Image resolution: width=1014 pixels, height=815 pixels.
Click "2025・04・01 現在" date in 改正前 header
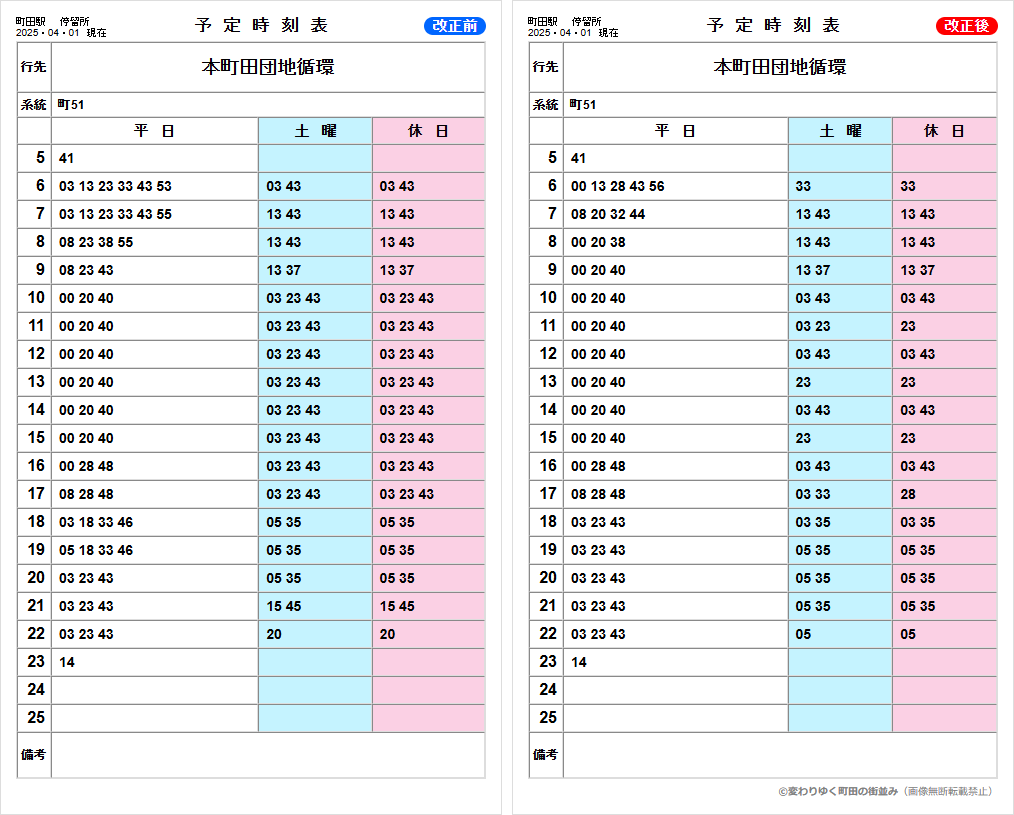point(61,33)
